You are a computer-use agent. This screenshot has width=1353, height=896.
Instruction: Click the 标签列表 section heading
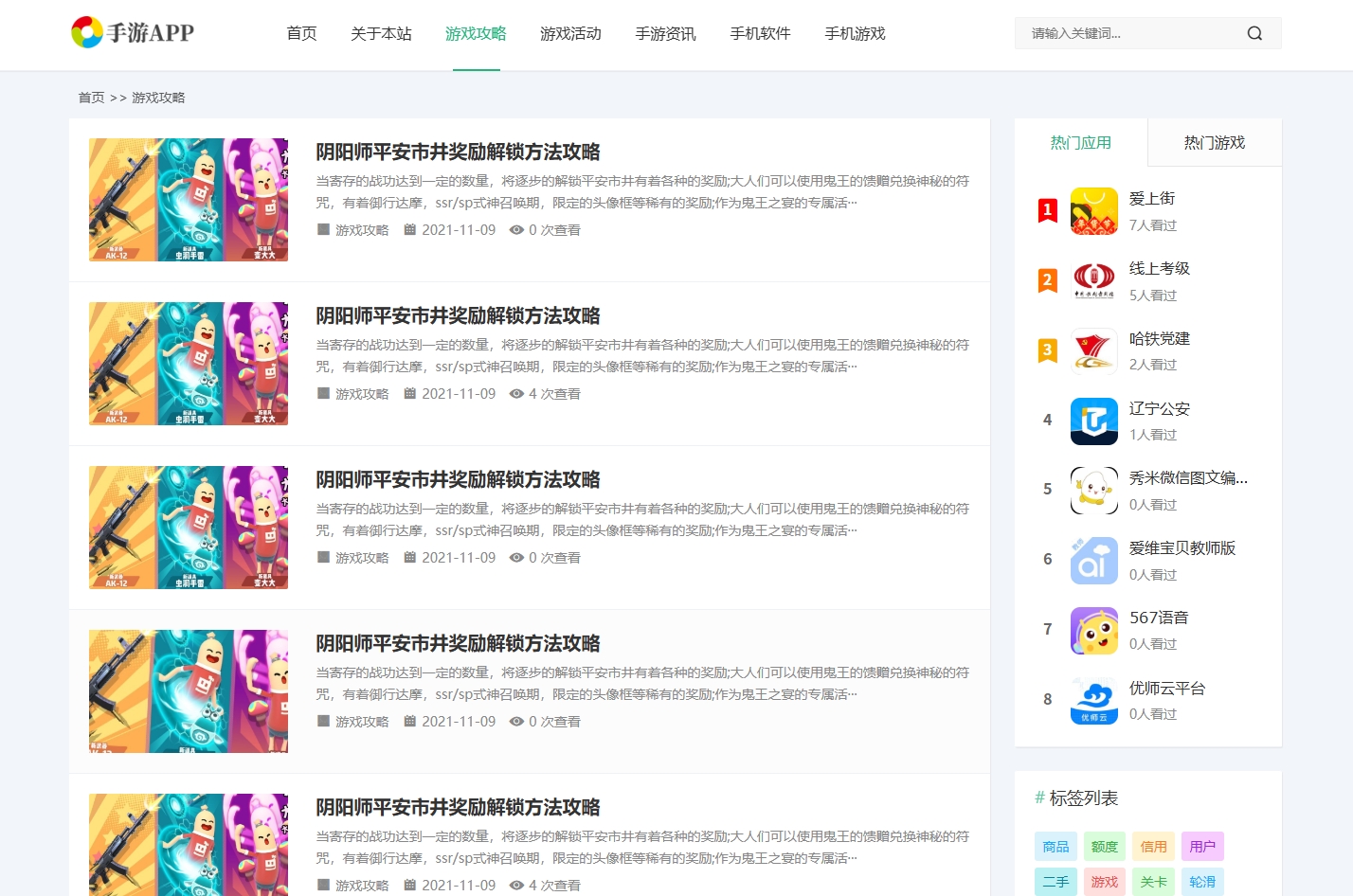[1084, 798]
